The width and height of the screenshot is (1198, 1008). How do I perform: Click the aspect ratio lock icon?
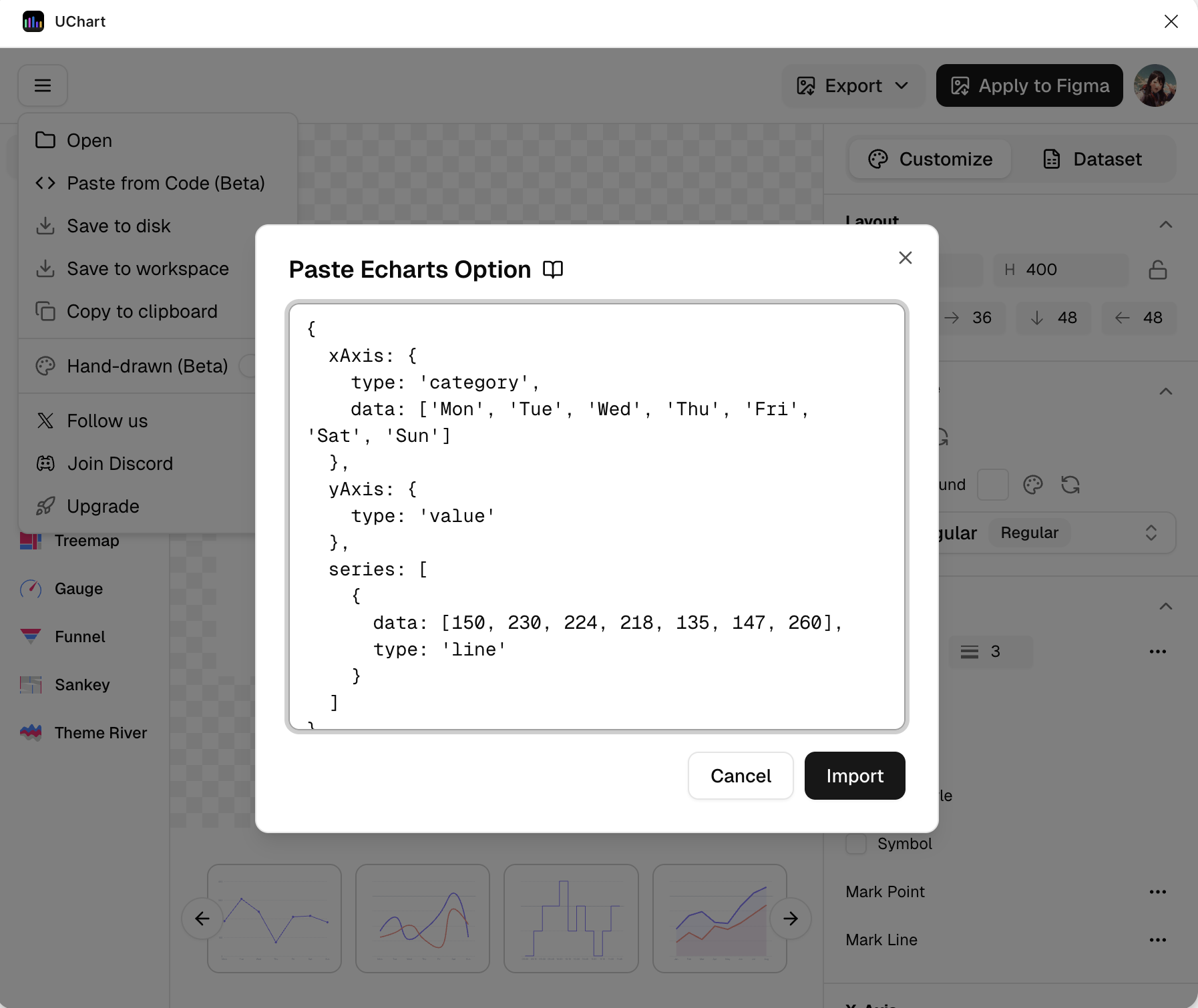[x=1157, y=270]
